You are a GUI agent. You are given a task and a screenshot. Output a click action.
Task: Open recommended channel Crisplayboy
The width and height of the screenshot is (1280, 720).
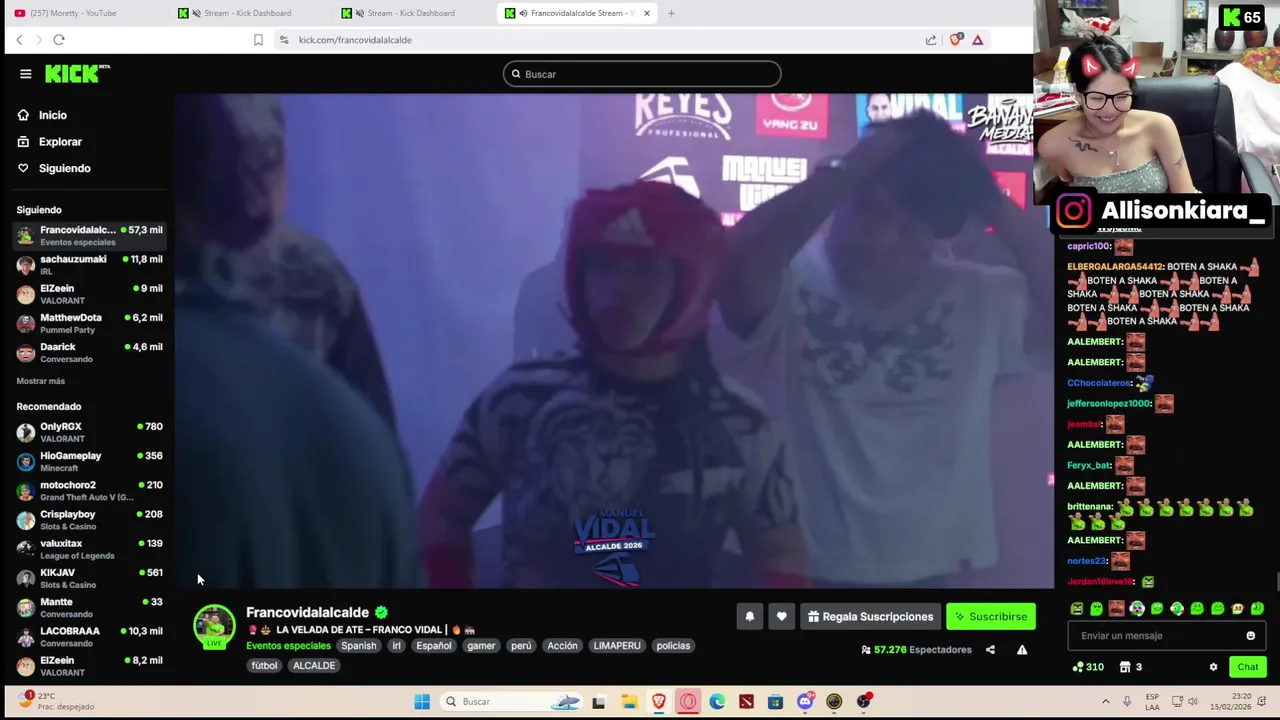pyautogui.click(x=89, y=520)
